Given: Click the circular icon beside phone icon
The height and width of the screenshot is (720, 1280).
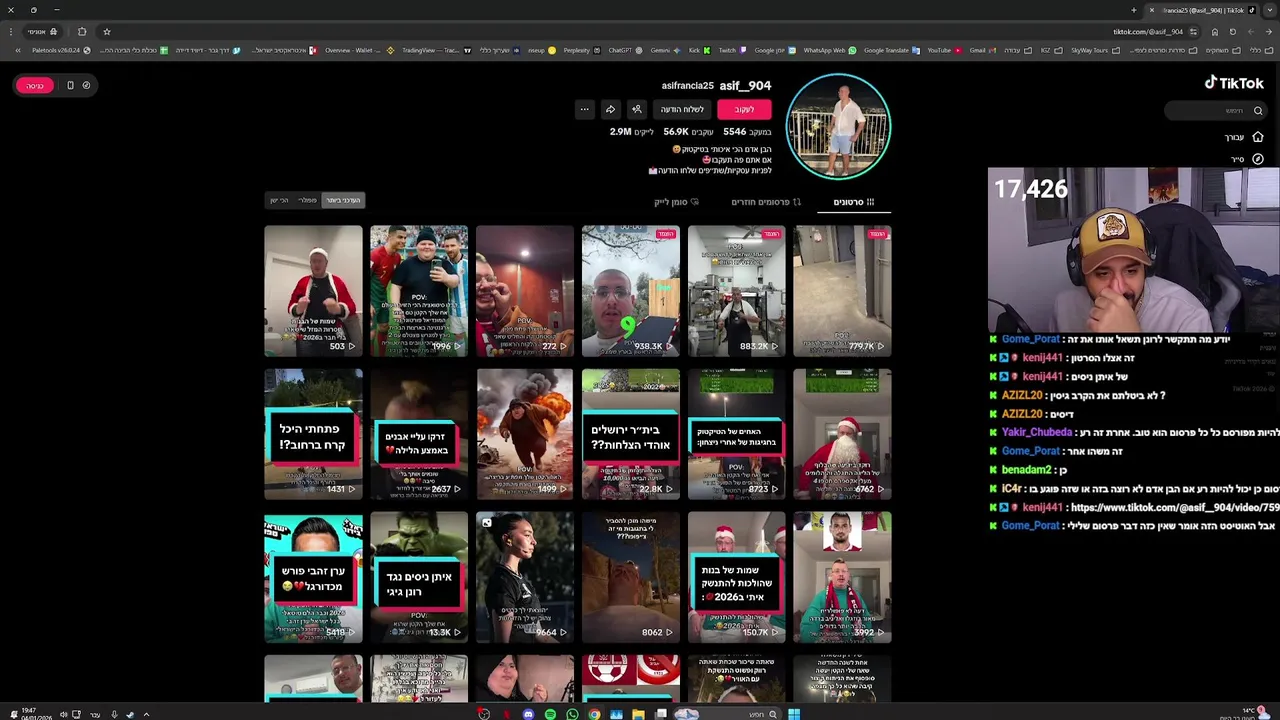Looking at the screenshot, I should coord(86,85).
